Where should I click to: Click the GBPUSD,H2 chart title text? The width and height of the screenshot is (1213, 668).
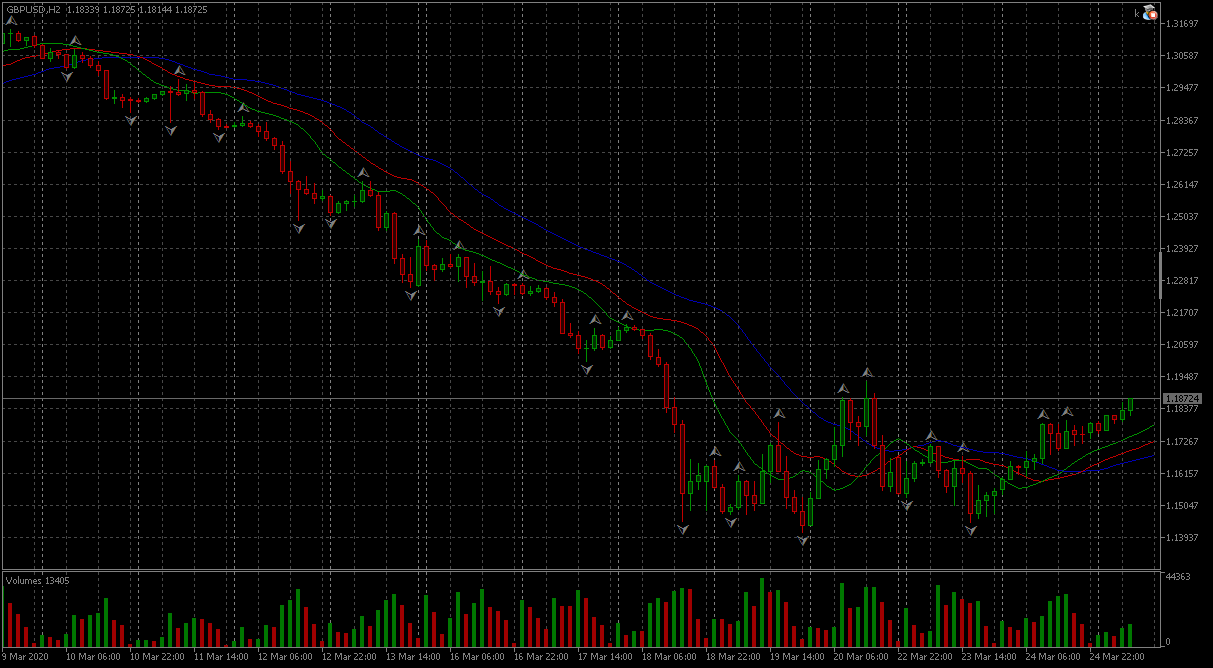(x=33, y=9)
